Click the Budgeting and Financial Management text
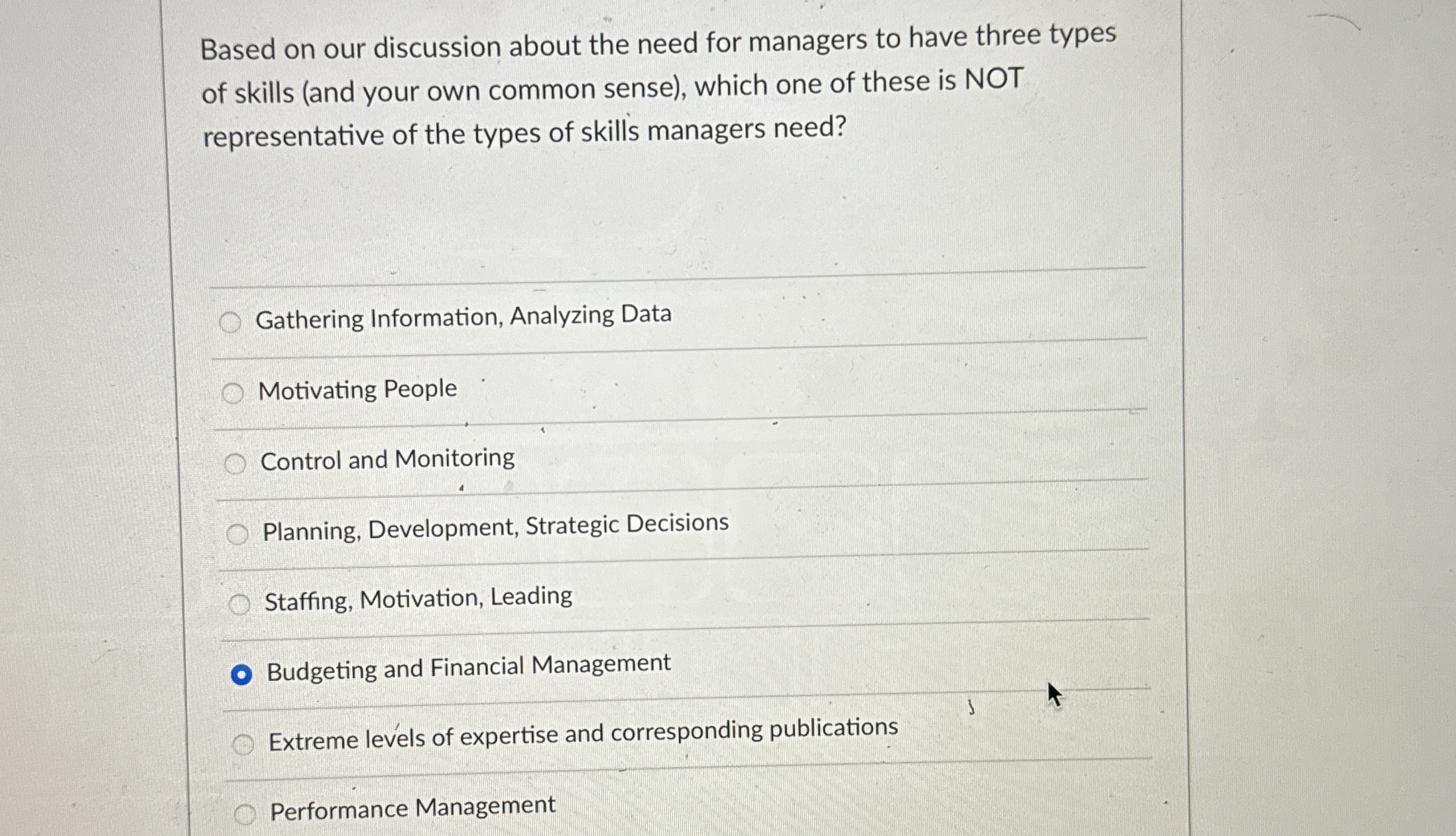Image resolution: width=1456 pixels, height=836 pixels. [x=468, y=665]
